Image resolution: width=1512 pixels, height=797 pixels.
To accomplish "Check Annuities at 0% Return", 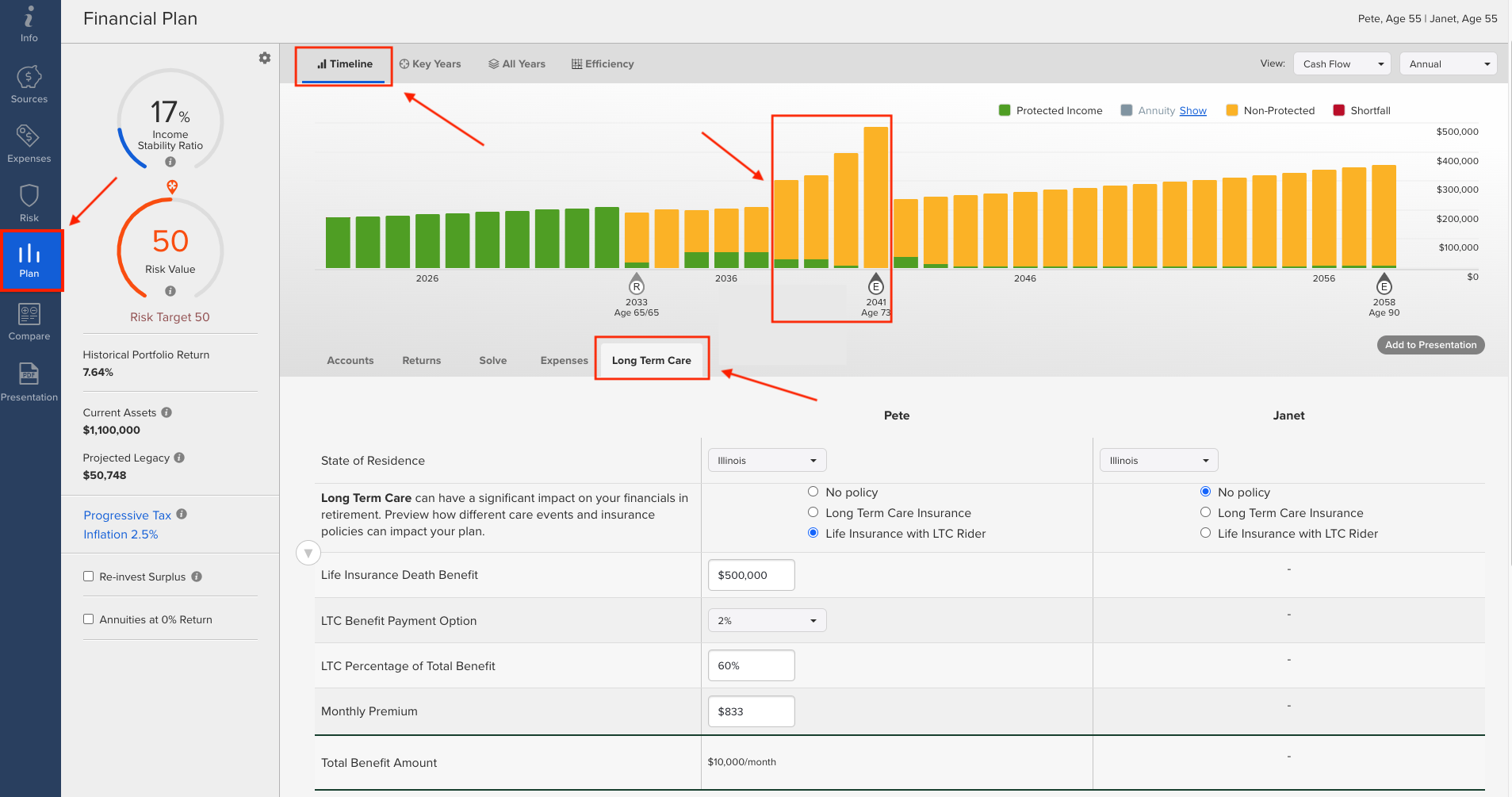I will click(x=89, y=619).
